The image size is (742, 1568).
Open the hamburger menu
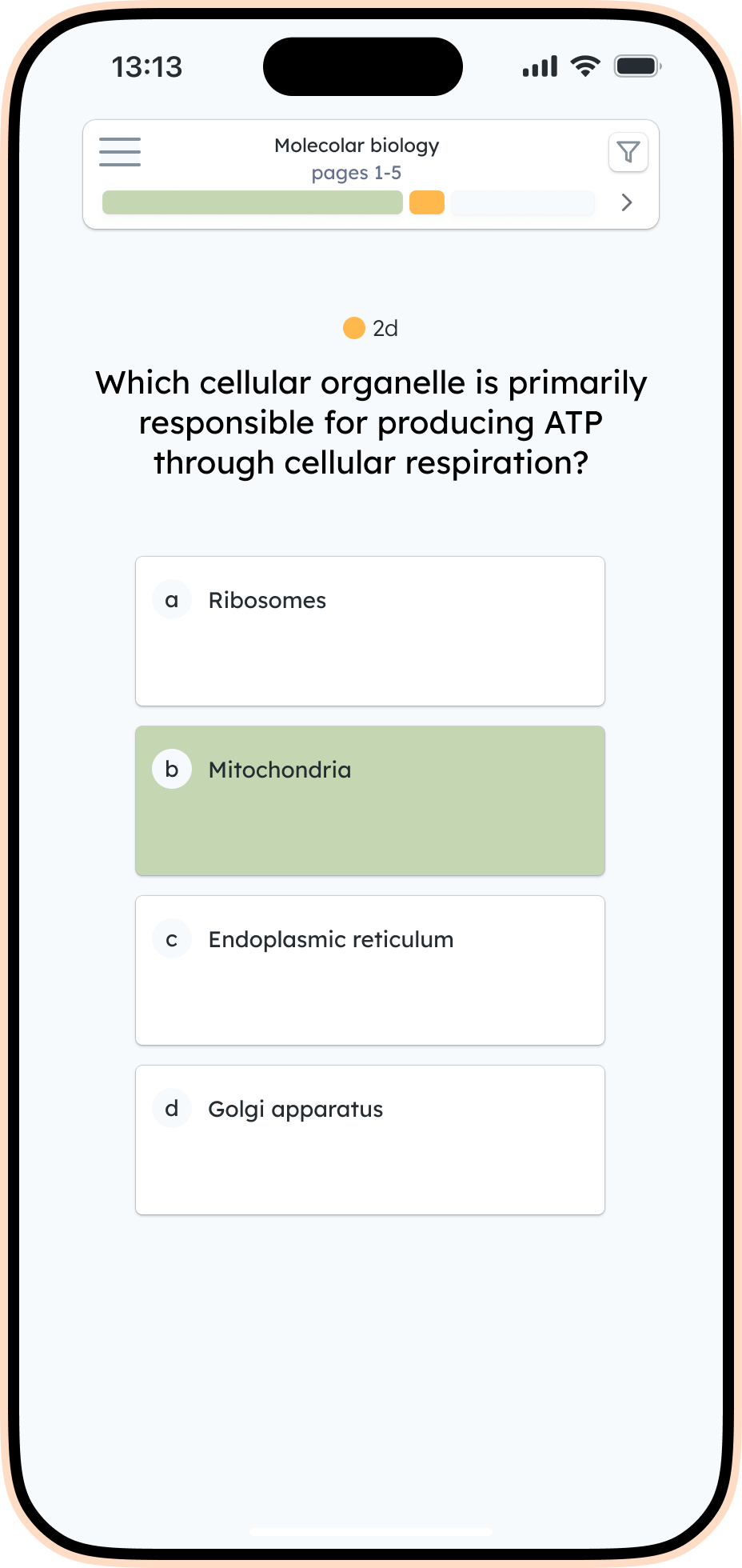click(x=120, y=152)
